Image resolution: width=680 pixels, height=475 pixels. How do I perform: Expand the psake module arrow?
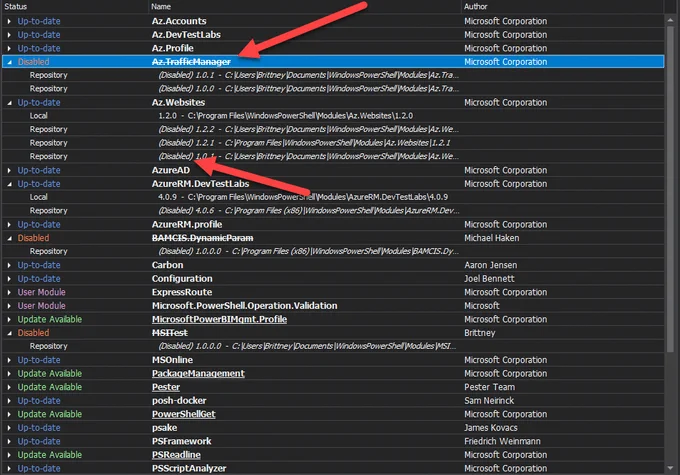tap(9, 428)
